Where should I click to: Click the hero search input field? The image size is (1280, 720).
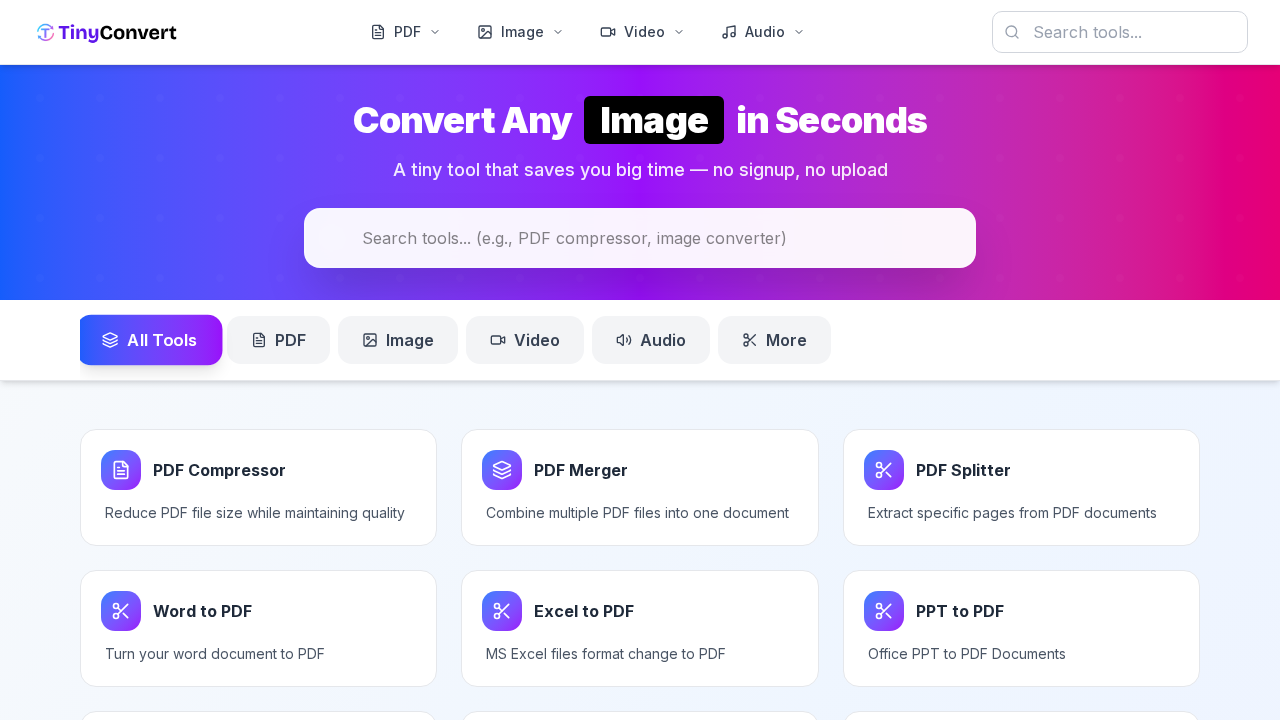(x=639, y=238)
